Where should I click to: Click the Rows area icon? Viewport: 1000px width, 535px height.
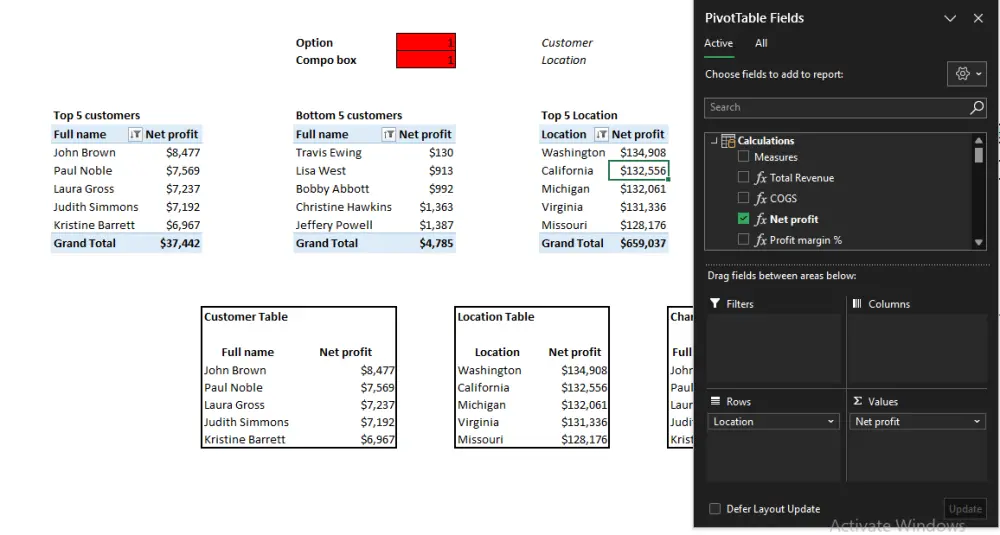click(716, 401)
